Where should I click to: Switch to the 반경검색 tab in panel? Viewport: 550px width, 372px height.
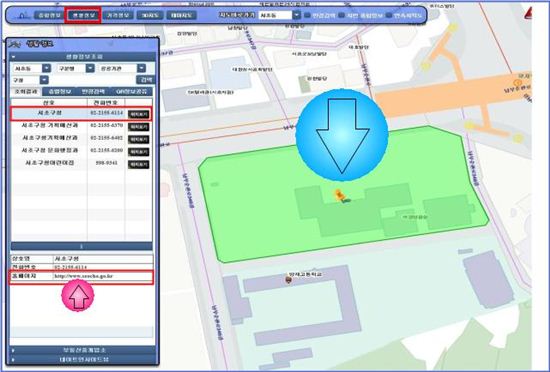click(93, 92)
